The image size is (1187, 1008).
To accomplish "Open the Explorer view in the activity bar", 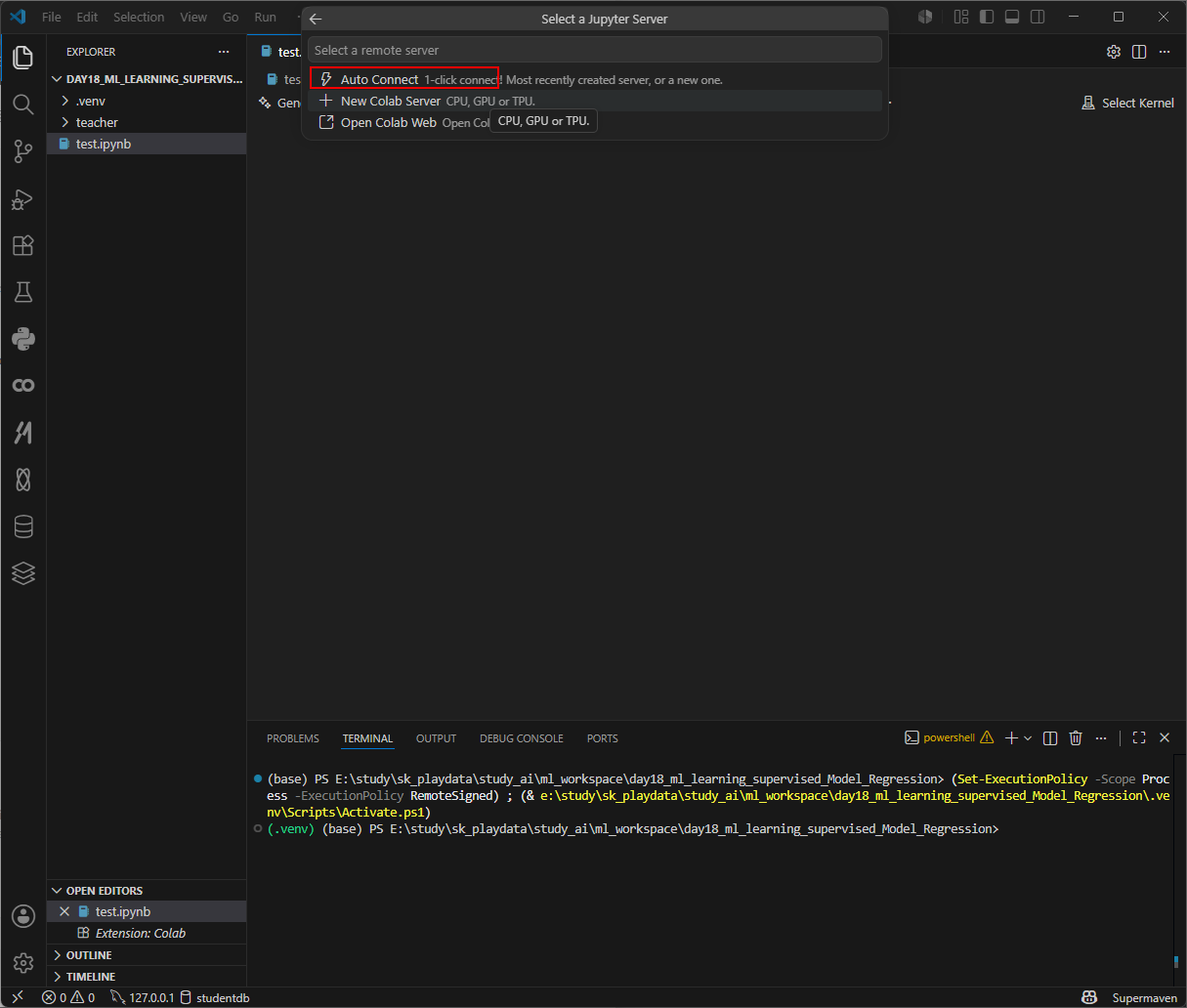I will point(23,57).
